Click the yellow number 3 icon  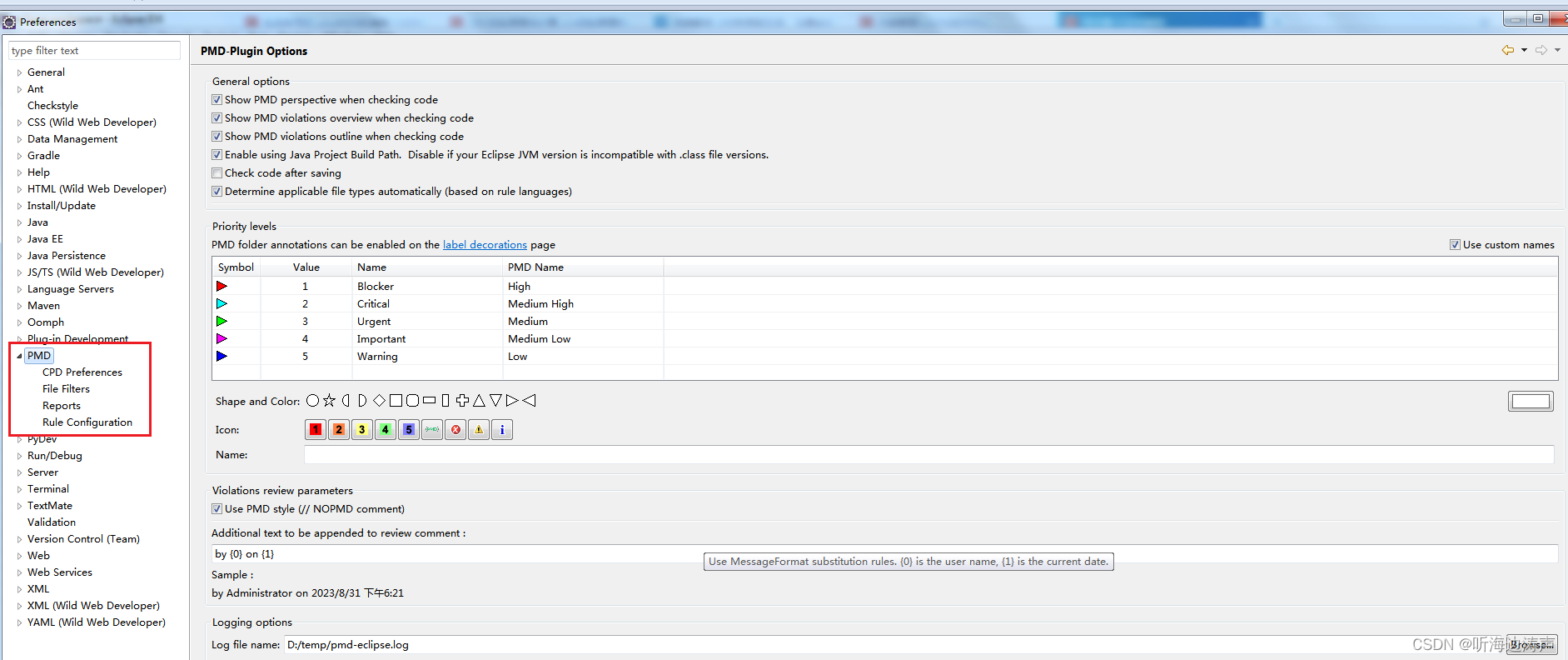[x=362, y=429]
